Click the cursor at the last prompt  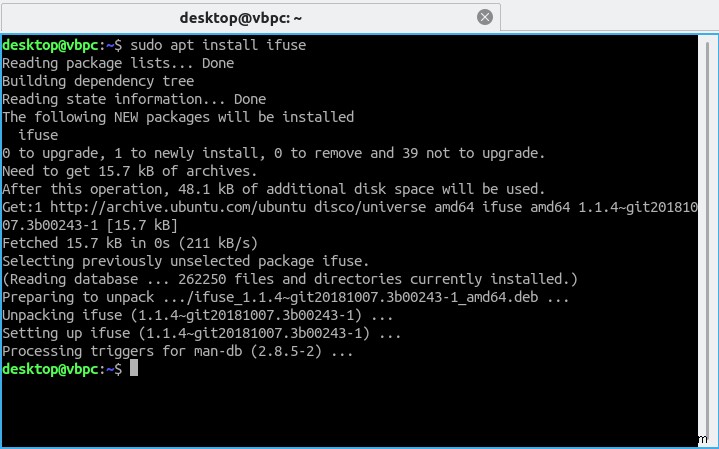134,368
